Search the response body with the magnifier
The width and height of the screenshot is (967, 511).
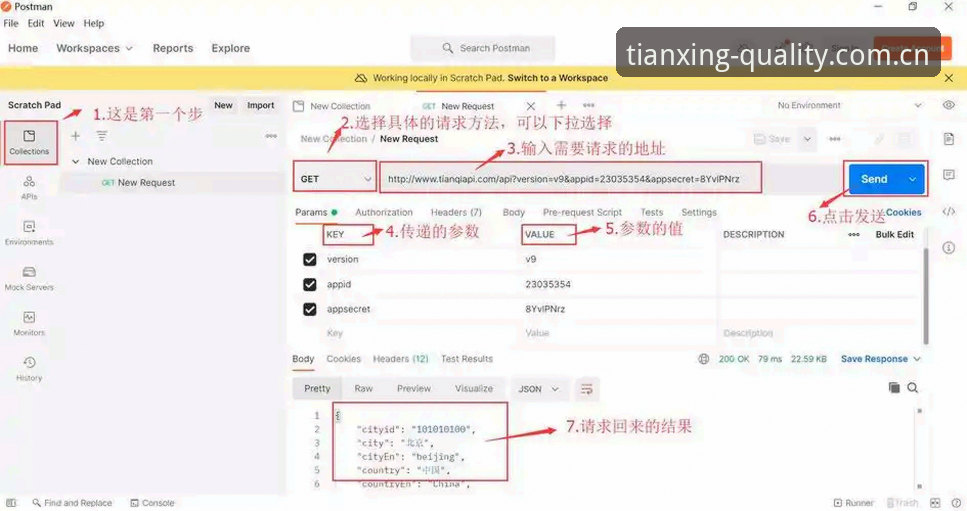pyautogui.click(x=913, y=388)
